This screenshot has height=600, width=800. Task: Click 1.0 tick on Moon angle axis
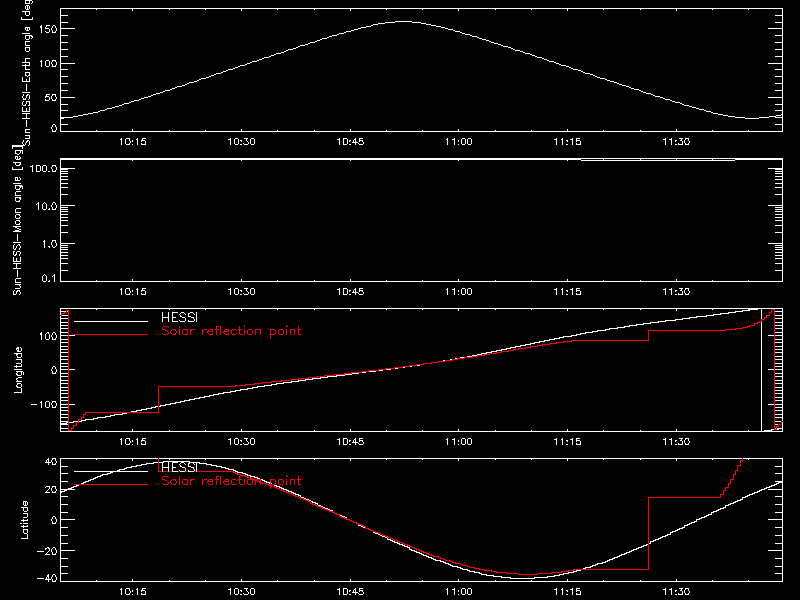[x=49, y=244]
